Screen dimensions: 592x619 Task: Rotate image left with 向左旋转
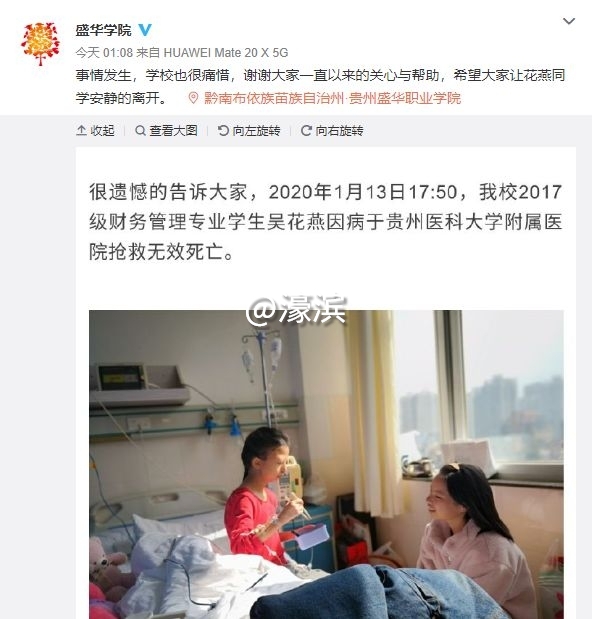249,131
